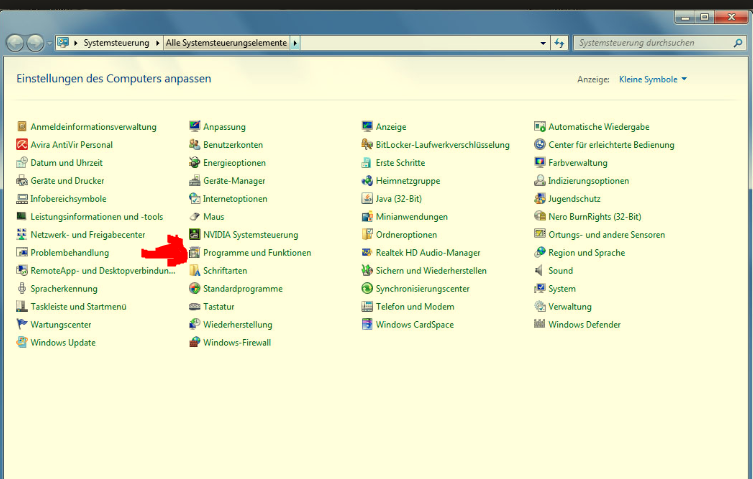This screenshot has width=753, height=479.
Task: Open Windows CardSpace link
Action: [x=414, y=324]
